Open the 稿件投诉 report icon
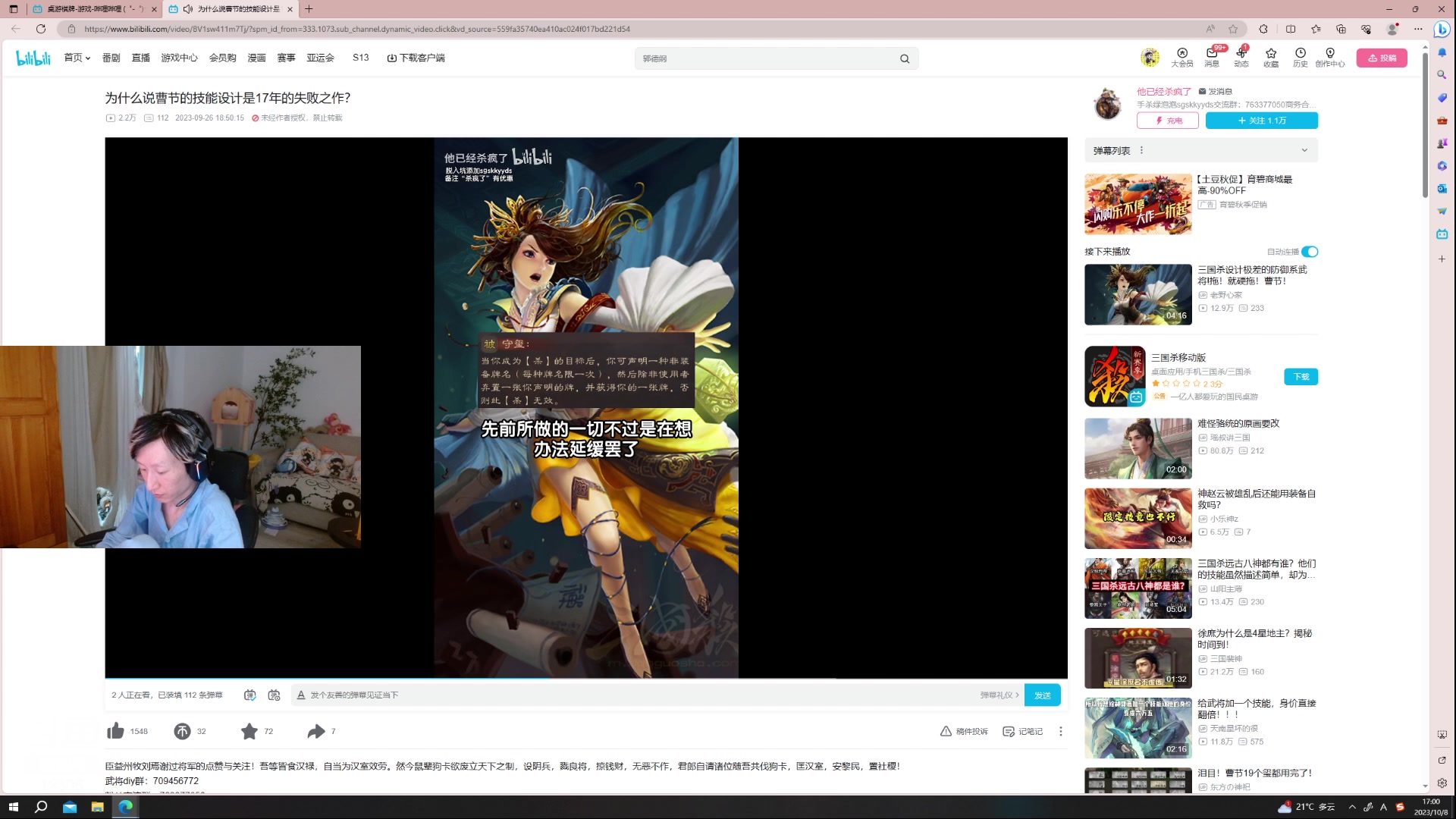1456x819 pixels. point(964,731)
